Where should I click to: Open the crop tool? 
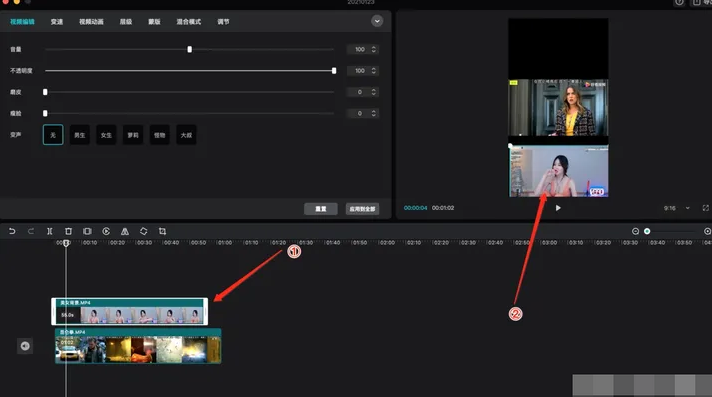tap(163, 231)
